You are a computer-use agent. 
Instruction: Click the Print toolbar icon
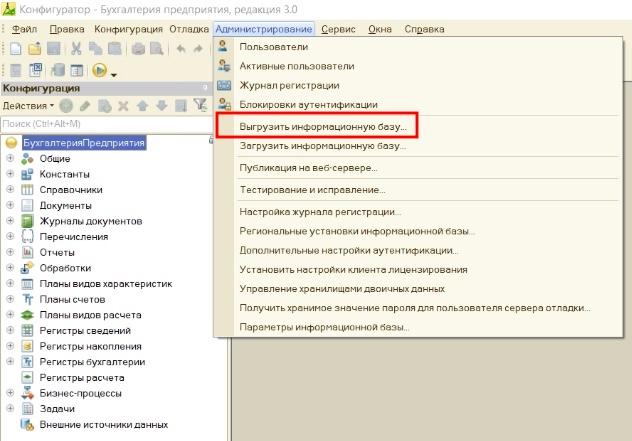138,49
